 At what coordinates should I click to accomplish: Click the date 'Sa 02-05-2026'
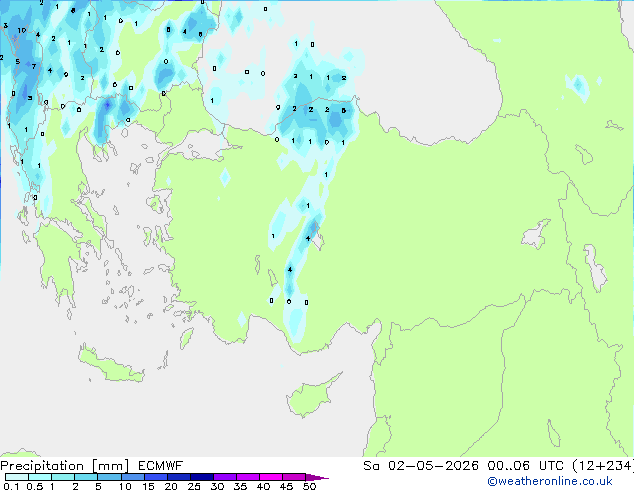tap(421, 466)
